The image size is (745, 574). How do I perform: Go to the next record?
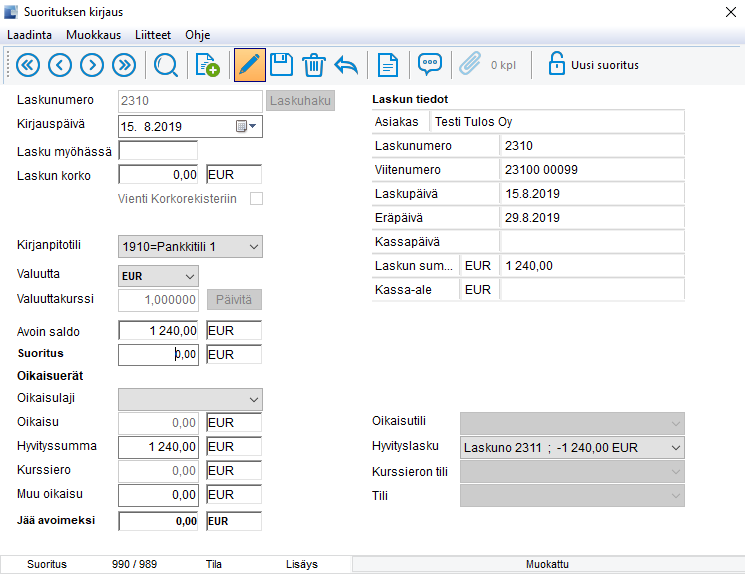pos(92,65)
